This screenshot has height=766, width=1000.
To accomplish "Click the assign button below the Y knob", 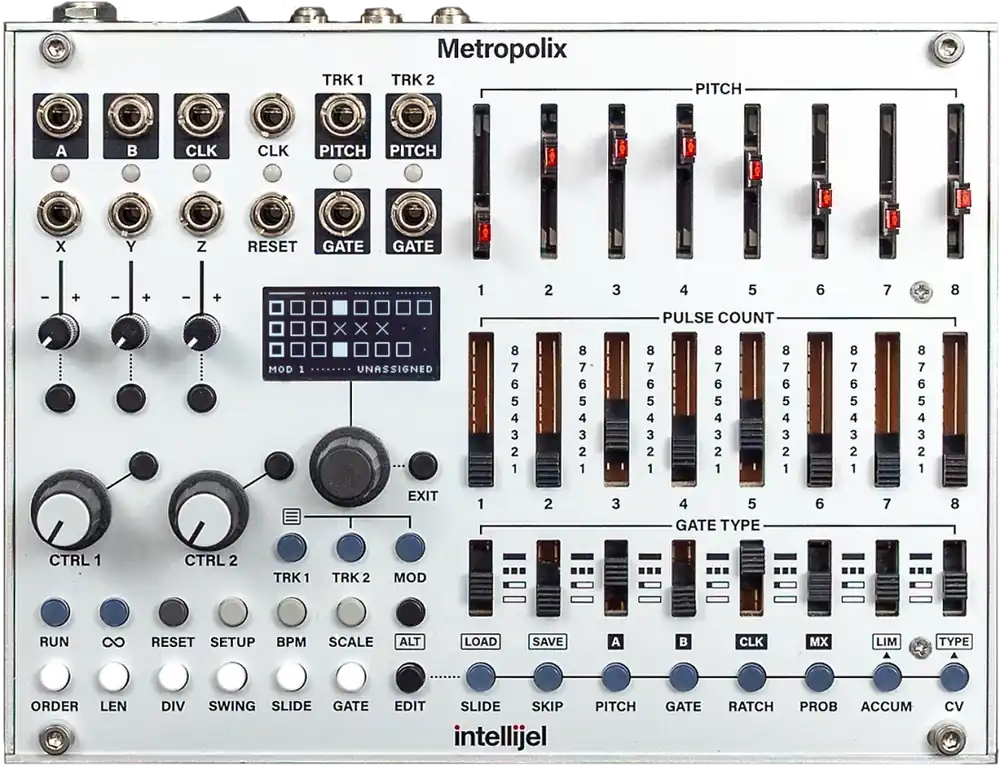I will point(131,398).
